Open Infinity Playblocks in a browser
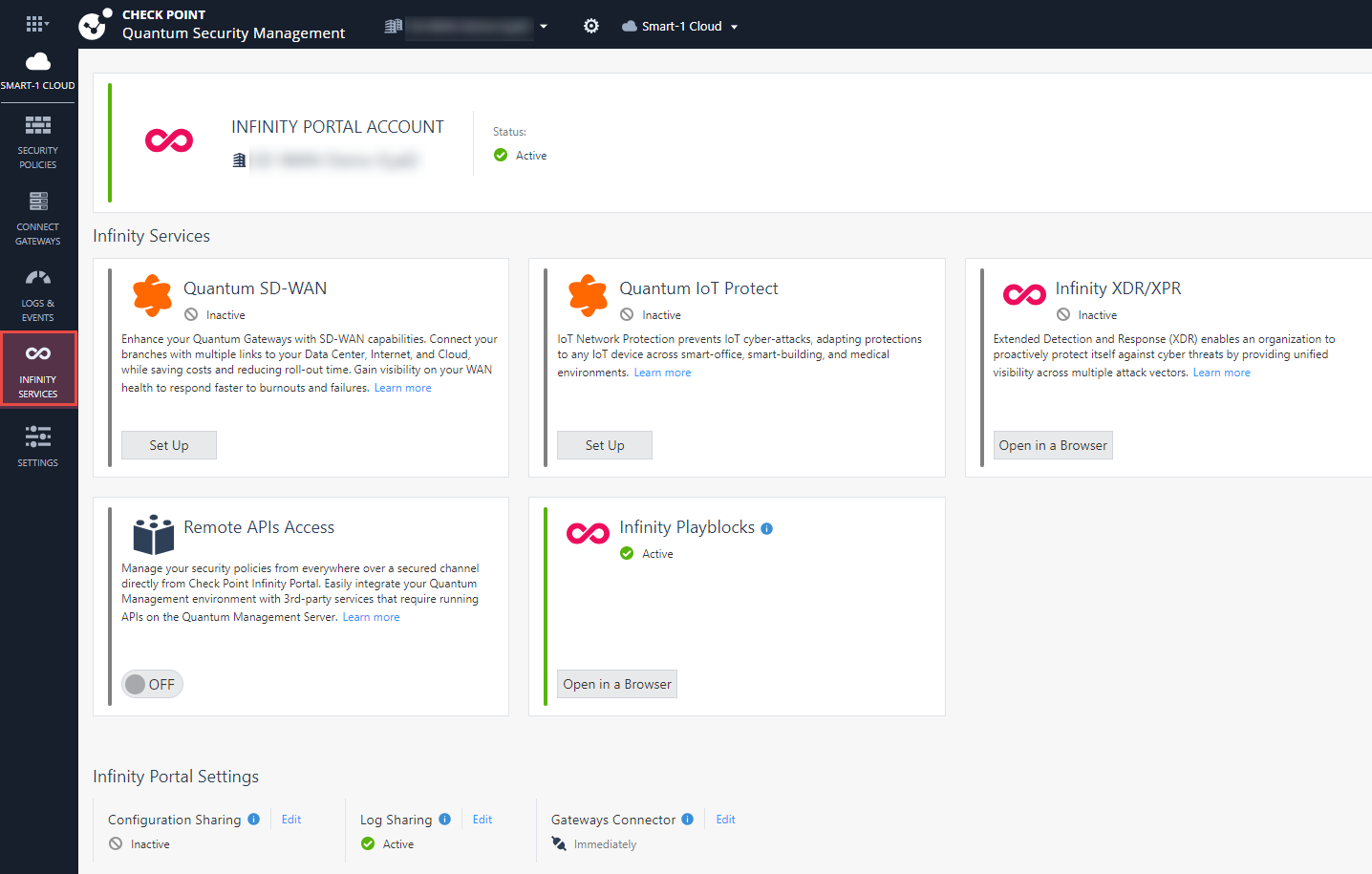 [x=617, y=684]
